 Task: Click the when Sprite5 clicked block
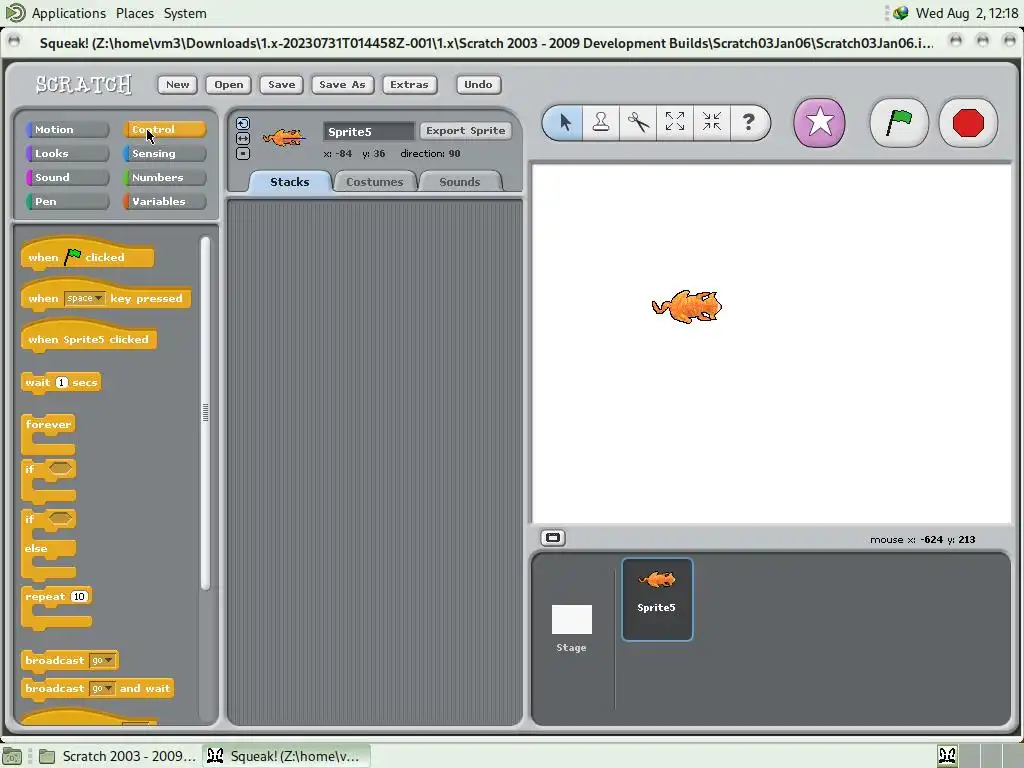click(89, 338)
